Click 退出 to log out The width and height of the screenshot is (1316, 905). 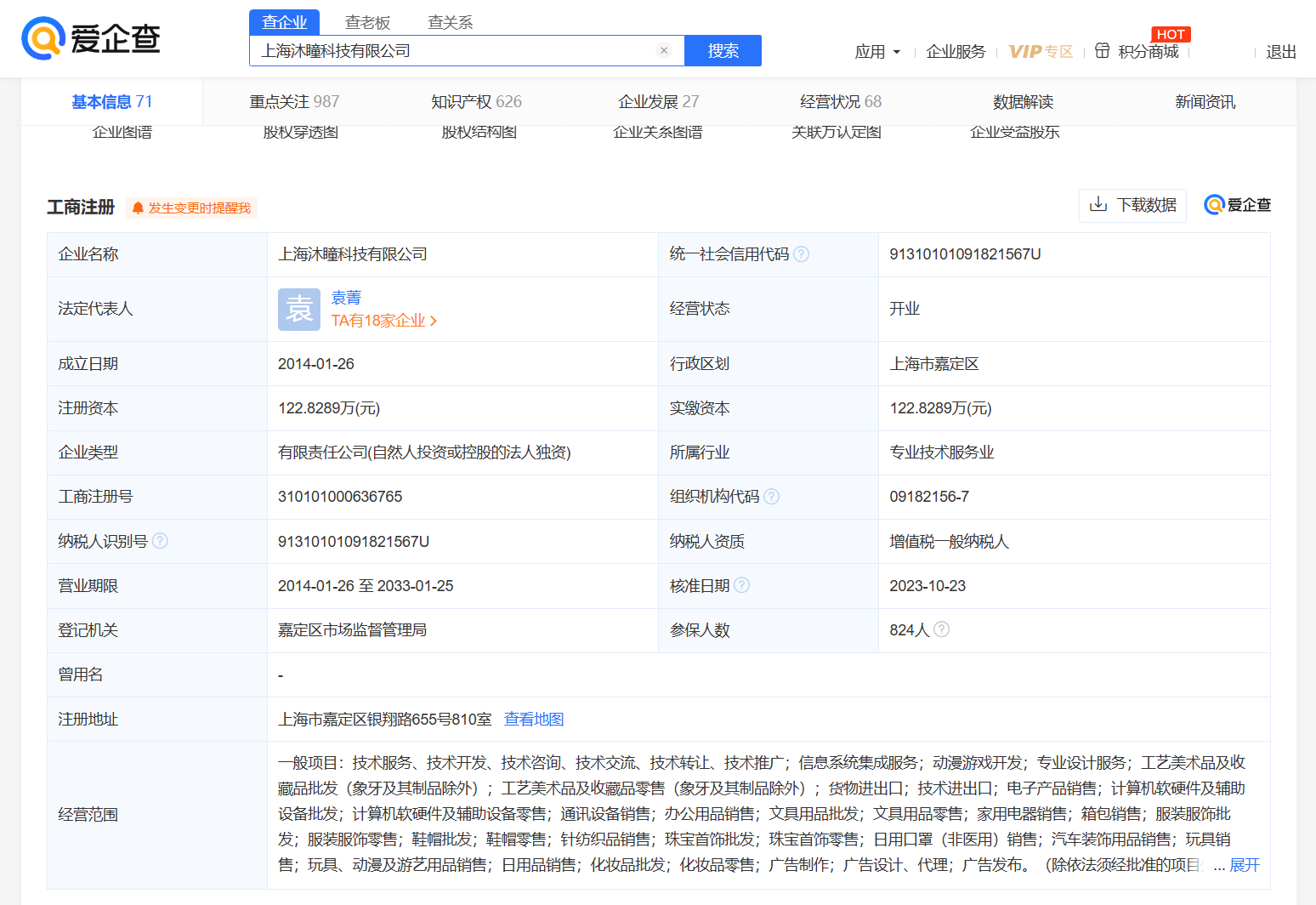pos(1280,51)
